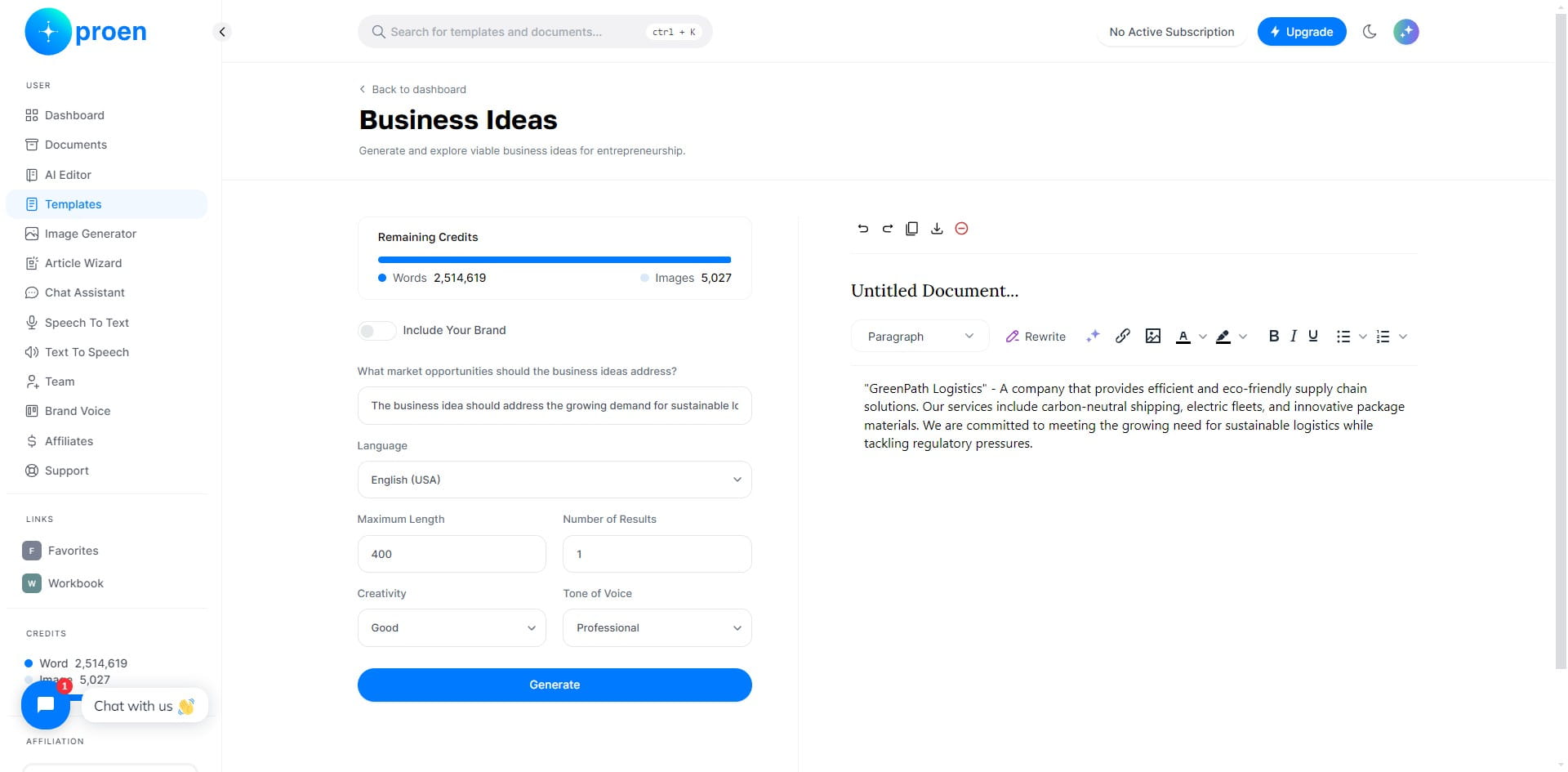Open Brand Voice in the sidebar

pos(106,411)
